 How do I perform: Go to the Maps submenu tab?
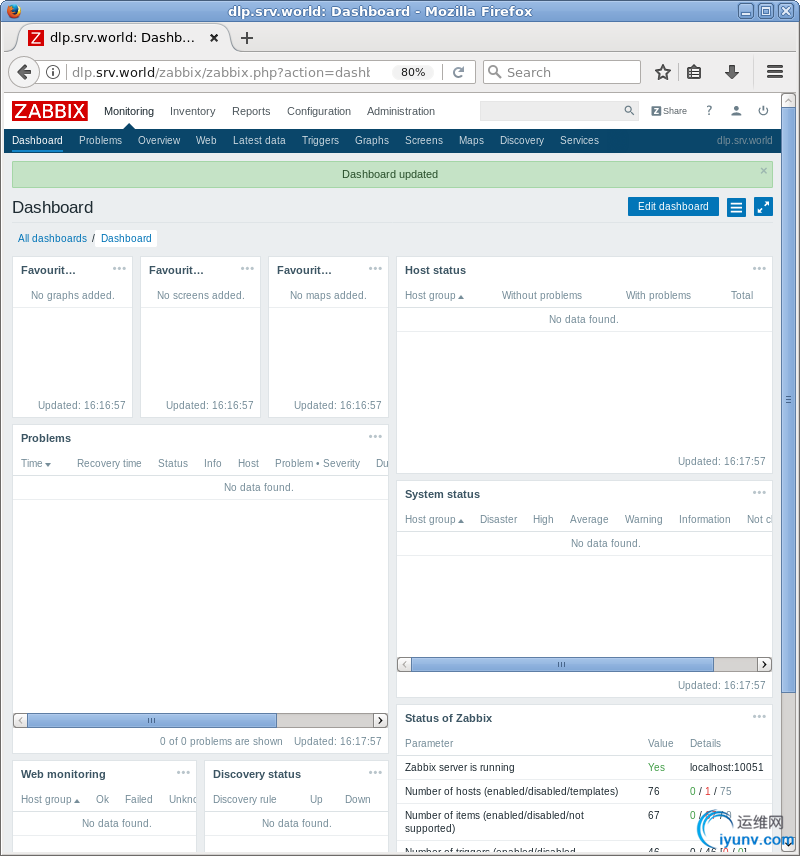(471, 140)
